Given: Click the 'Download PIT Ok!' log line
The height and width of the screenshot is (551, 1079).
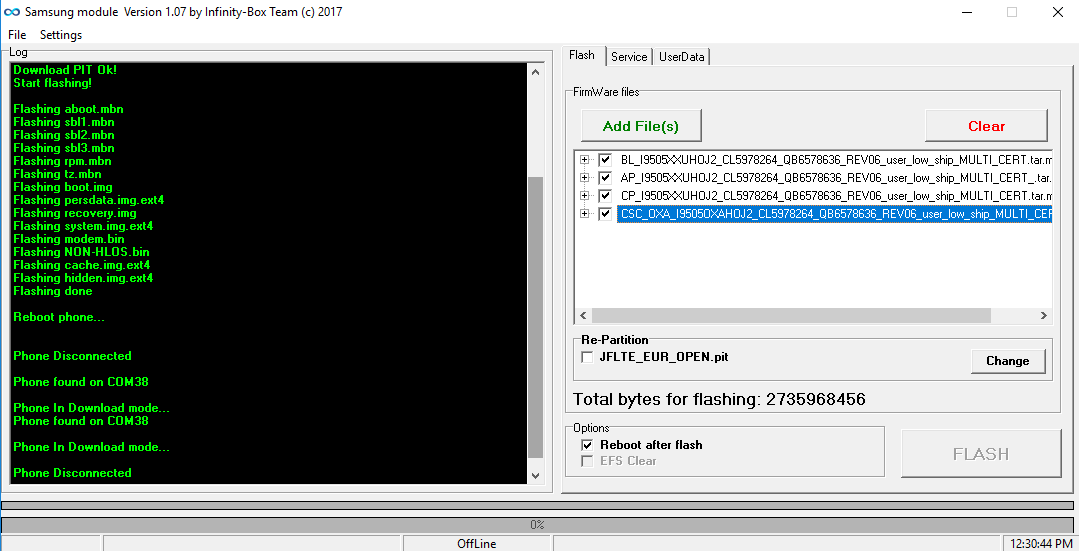Looking at the screenshot, I should tap(65, 69).
